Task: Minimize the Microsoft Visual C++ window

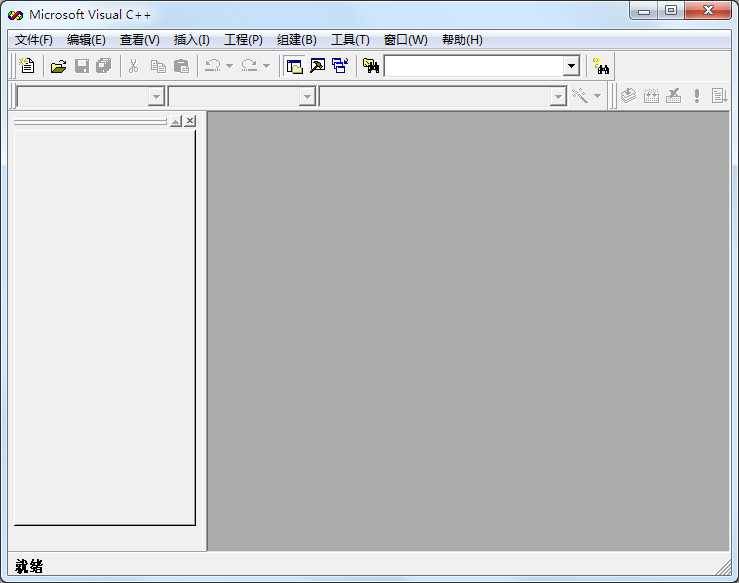Action: click(x=644, y=10)
